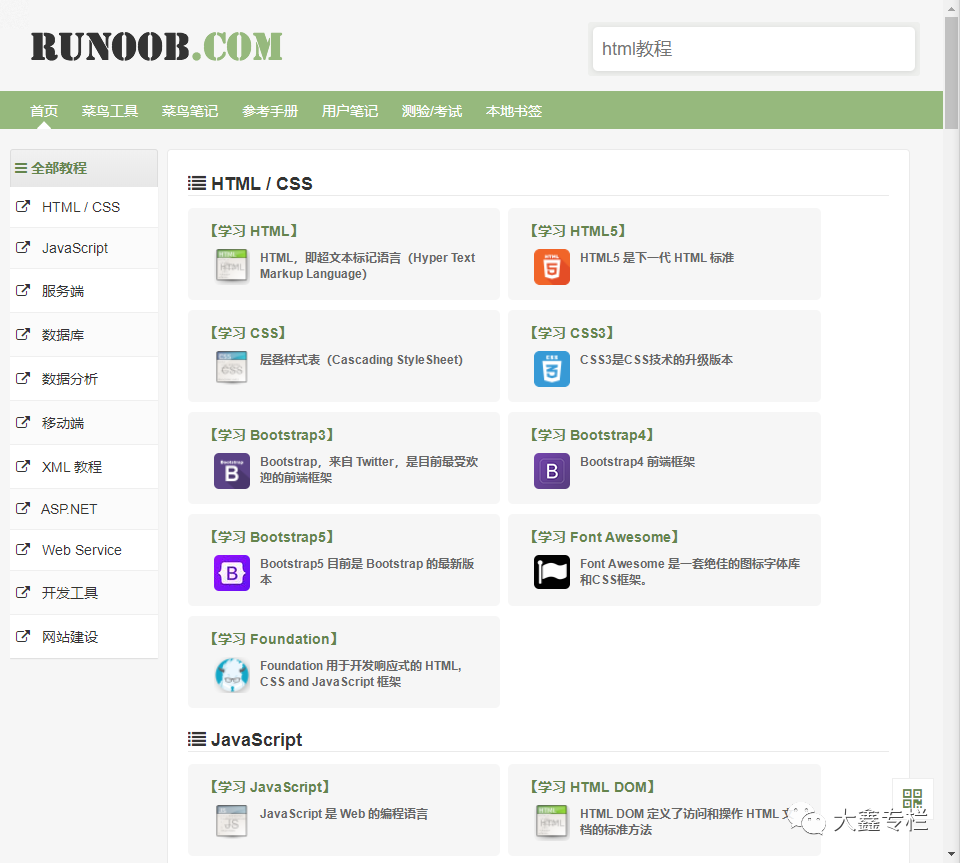
Task: Click the JavaScript JS card icon
Action: point(231,821)
